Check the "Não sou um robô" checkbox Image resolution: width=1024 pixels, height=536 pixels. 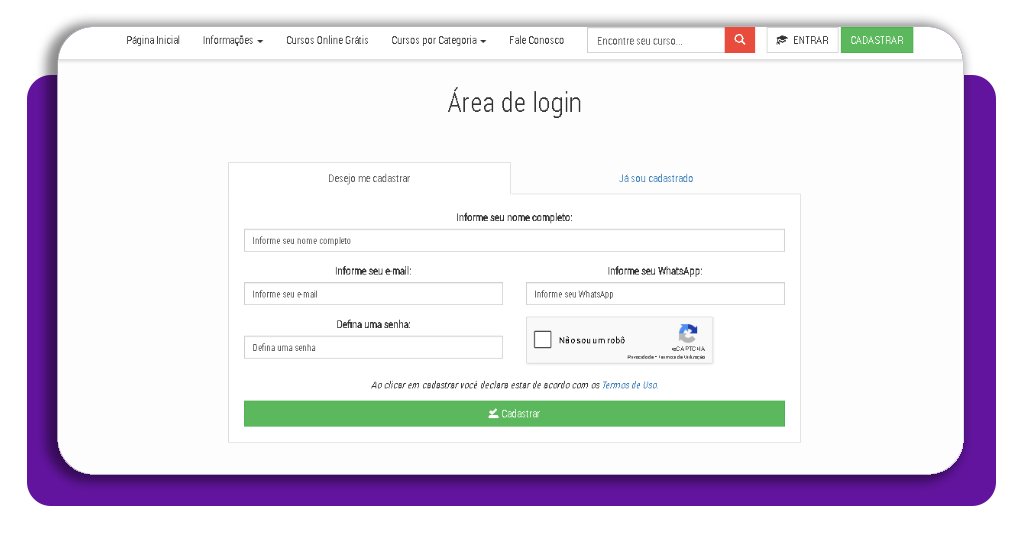543,340
